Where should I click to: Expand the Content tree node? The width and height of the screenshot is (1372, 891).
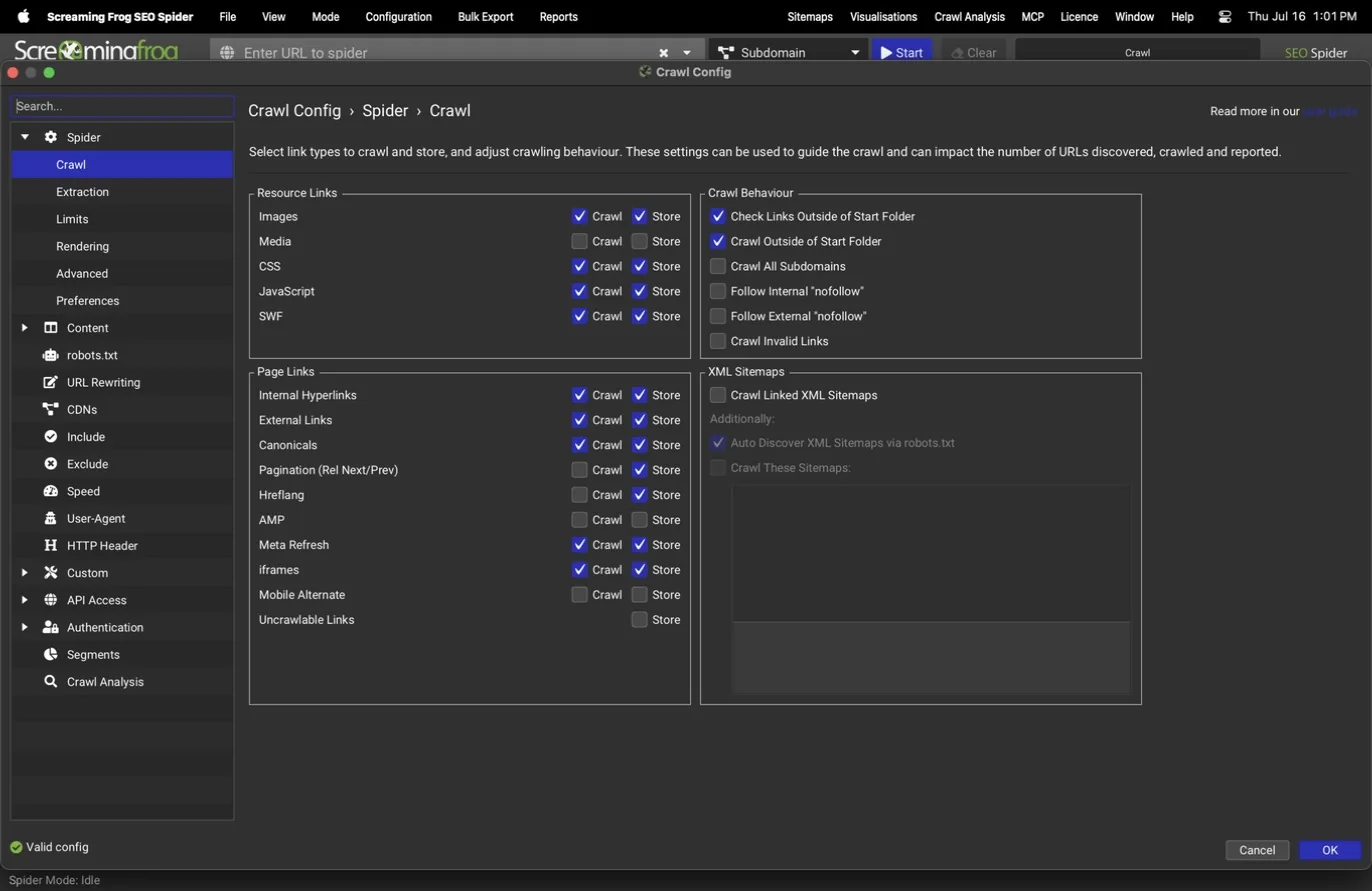(25, 328)
